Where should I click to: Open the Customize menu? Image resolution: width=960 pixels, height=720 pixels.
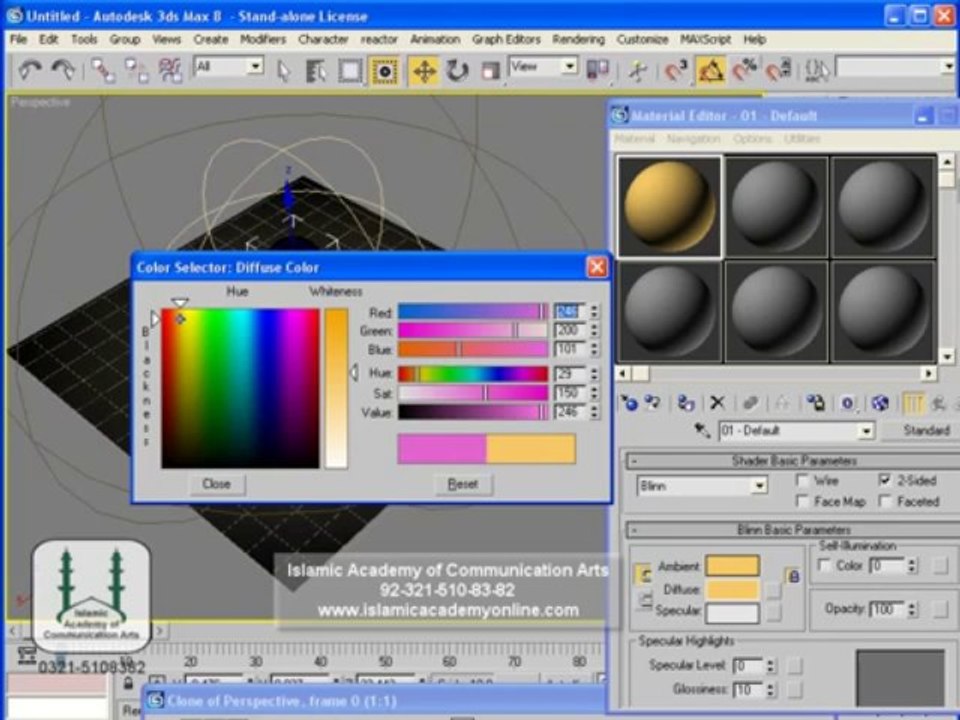point(642,39)
